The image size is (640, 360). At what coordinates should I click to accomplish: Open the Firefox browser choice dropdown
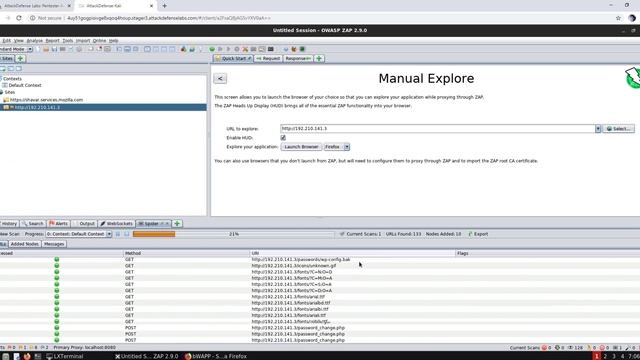347,147
